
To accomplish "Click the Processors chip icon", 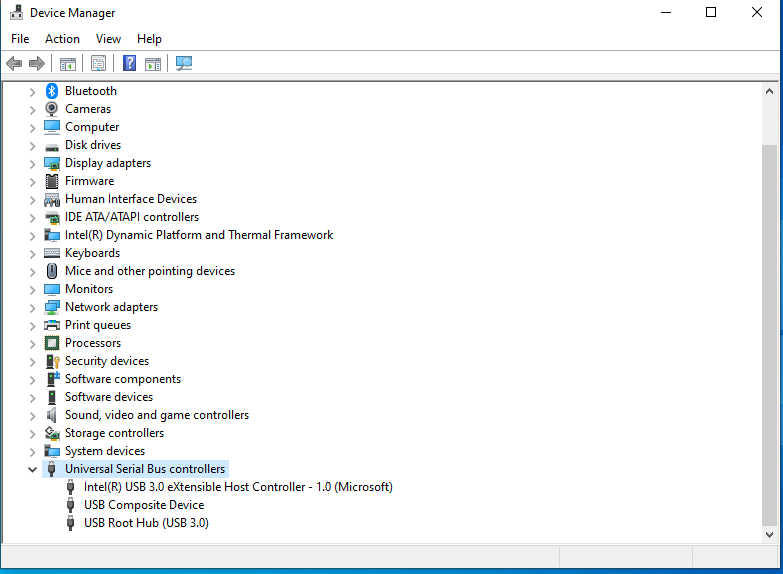I will pyautogui.click(x=52, y=343).
